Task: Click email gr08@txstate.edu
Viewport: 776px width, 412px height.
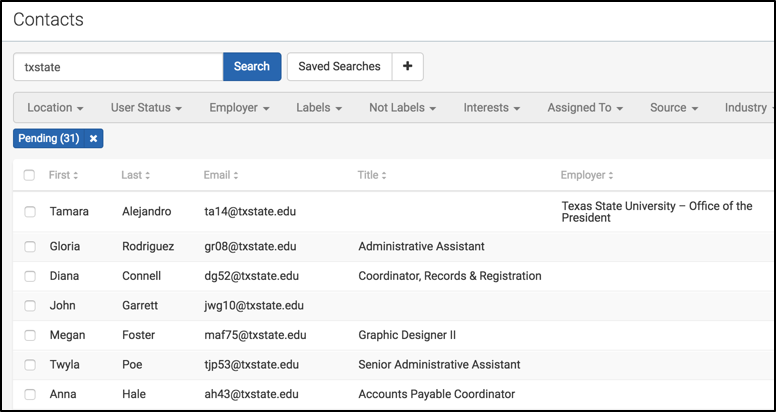Action: coord(250,246)
